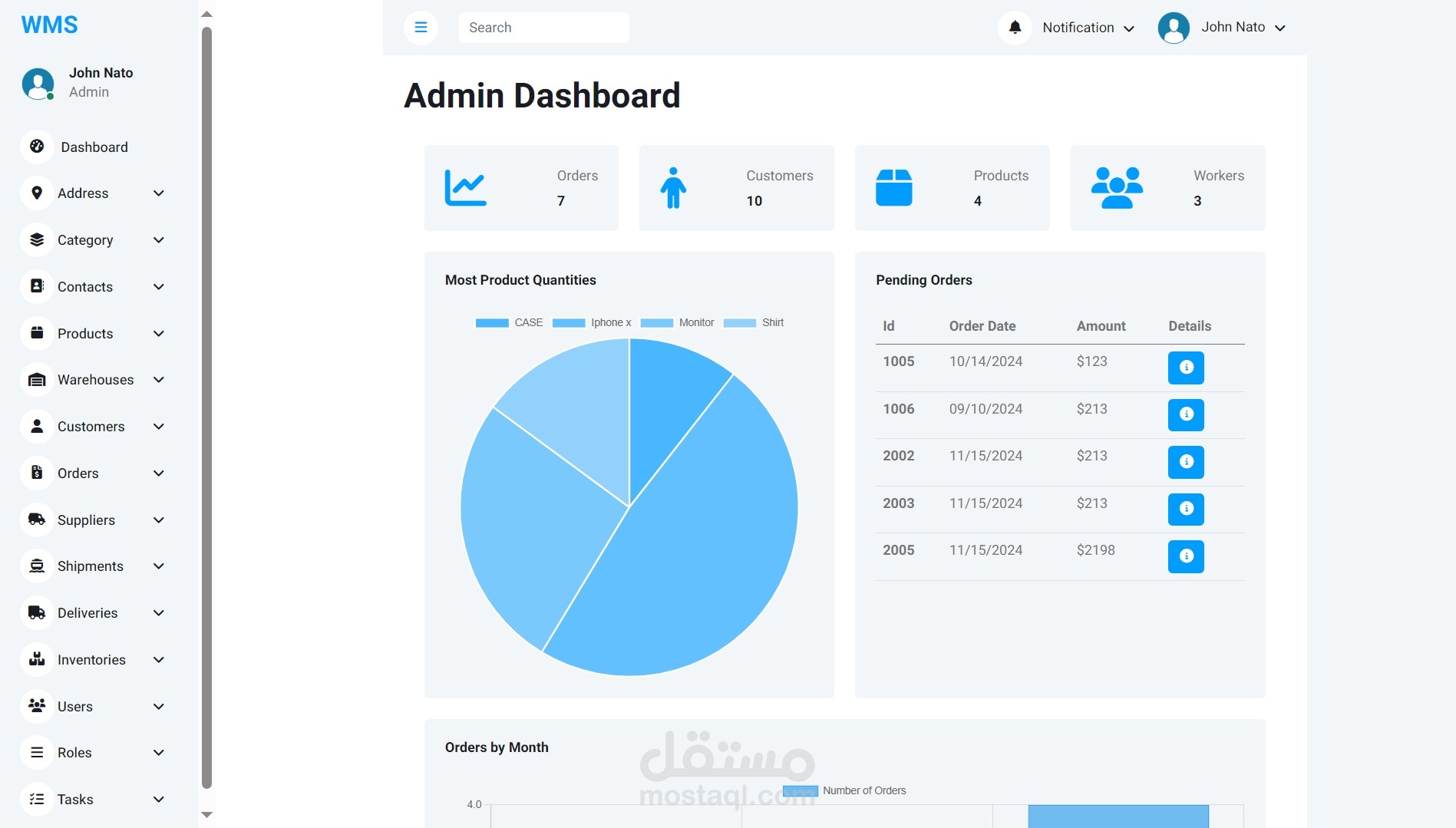Open the John Nato user dropdown
This screenshot has width=1456, height=828.
1223,28
